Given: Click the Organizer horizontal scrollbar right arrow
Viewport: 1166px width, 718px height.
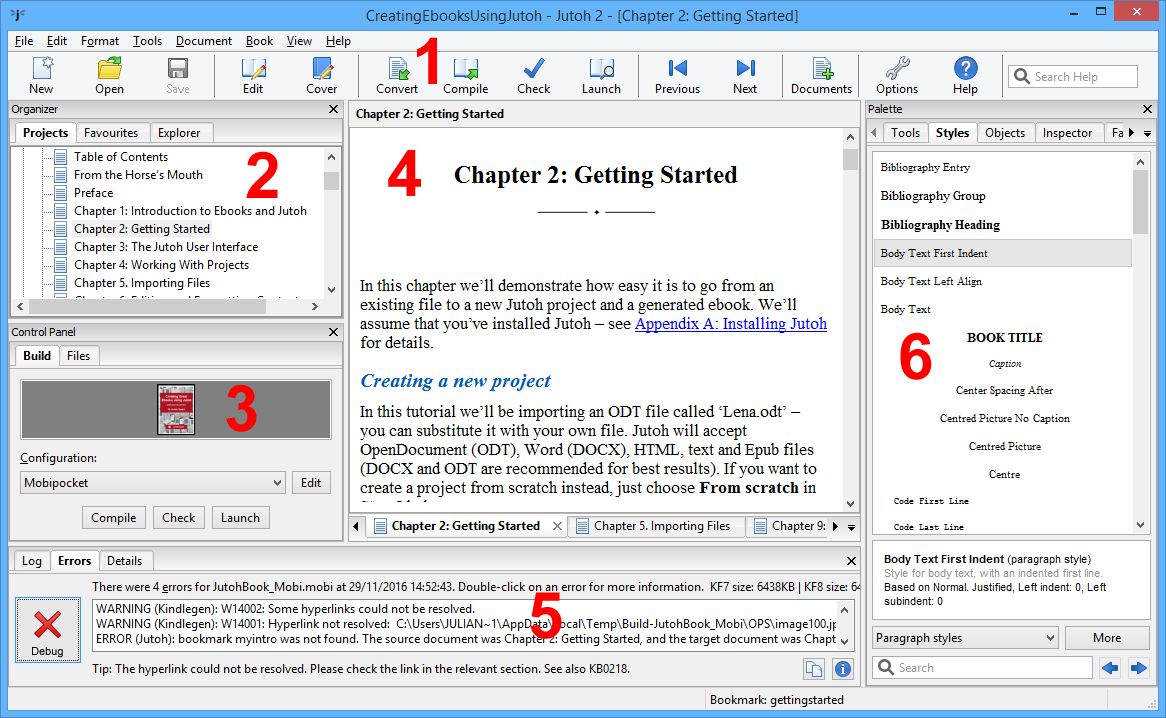Looking at the screenshot, I should 315,306.
